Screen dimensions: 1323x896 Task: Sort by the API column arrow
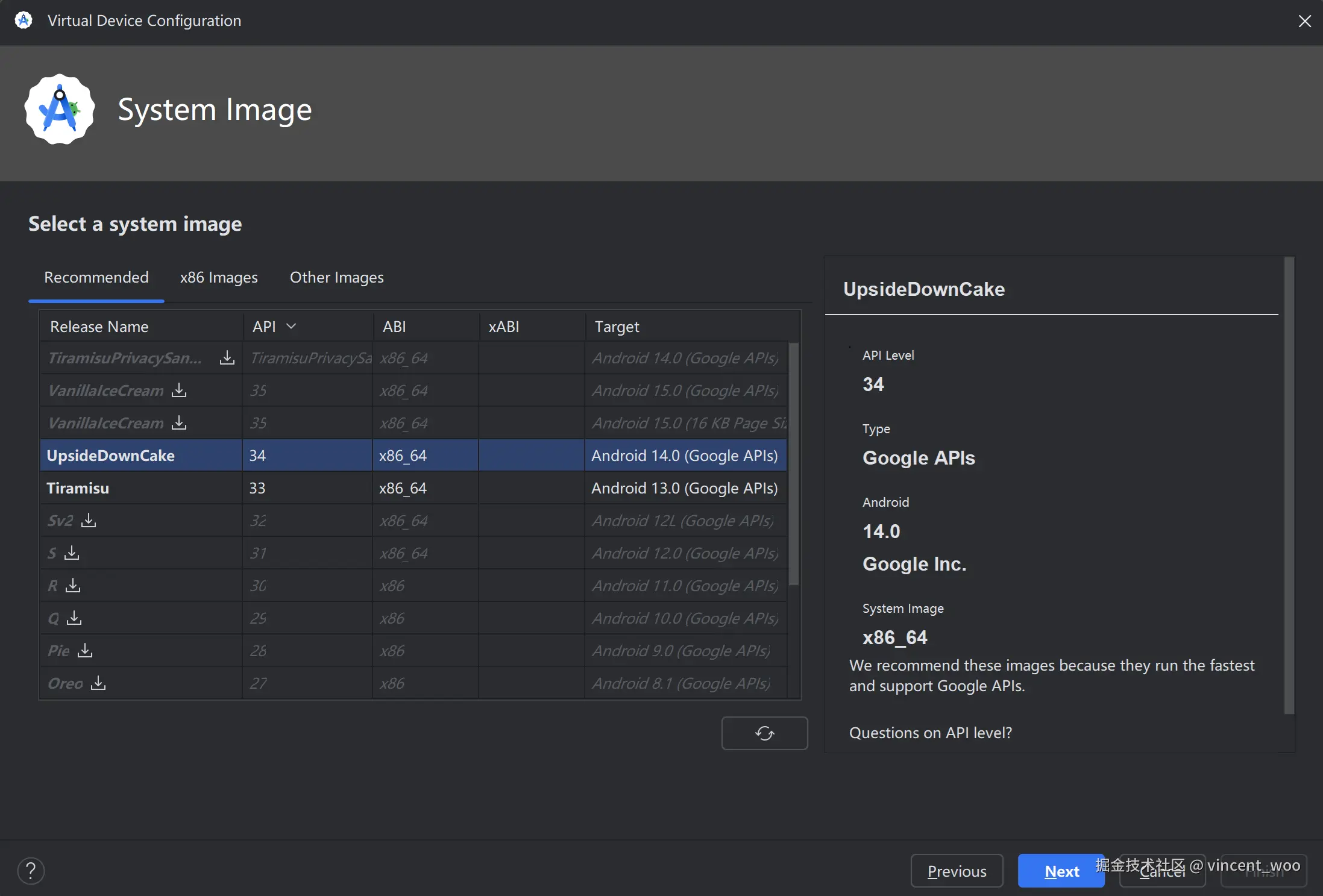(291, 327)
